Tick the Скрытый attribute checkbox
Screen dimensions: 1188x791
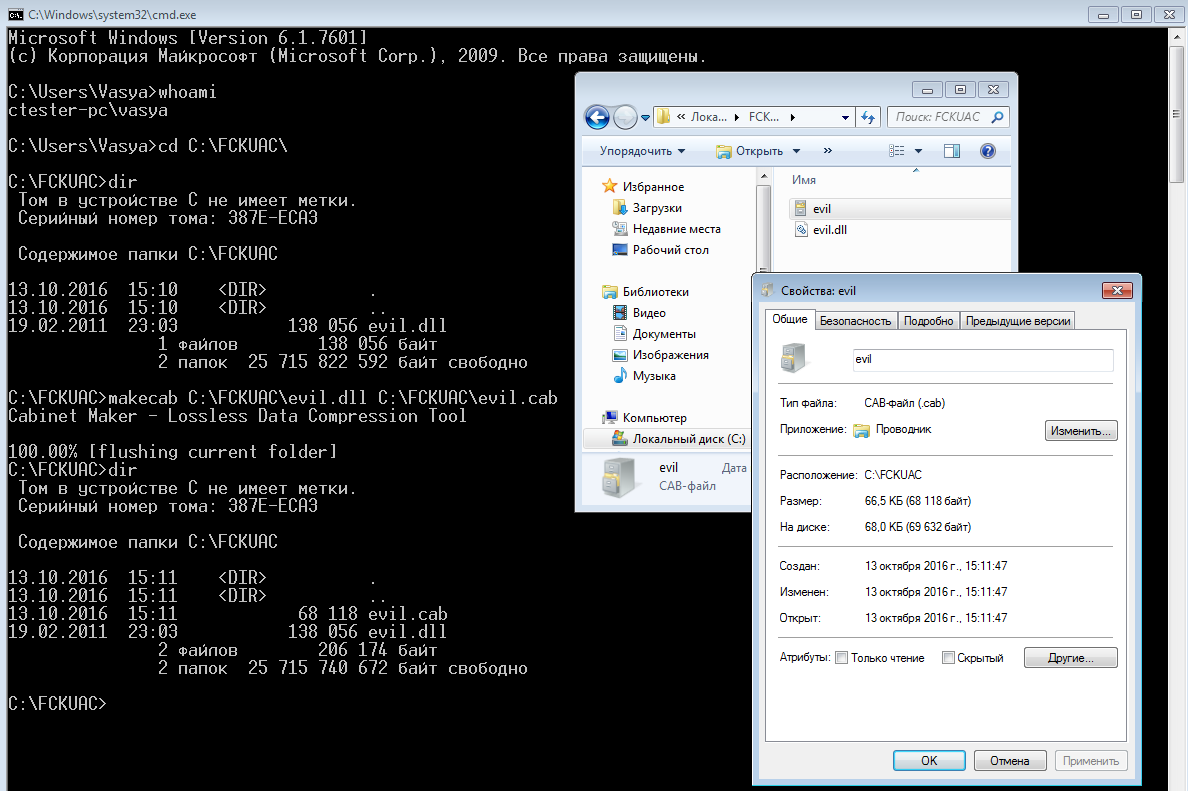pos(949,658)
